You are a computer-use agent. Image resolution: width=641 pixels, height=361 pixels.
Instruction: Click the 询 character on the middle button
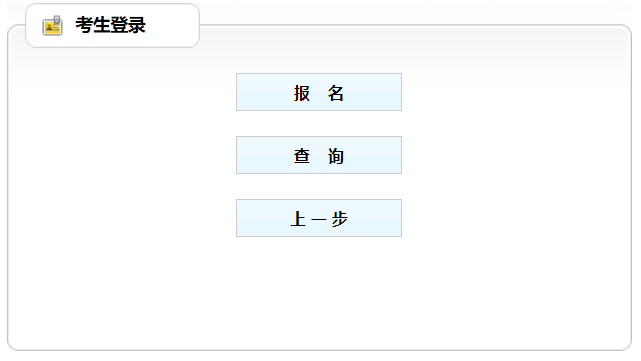point(336,156)
